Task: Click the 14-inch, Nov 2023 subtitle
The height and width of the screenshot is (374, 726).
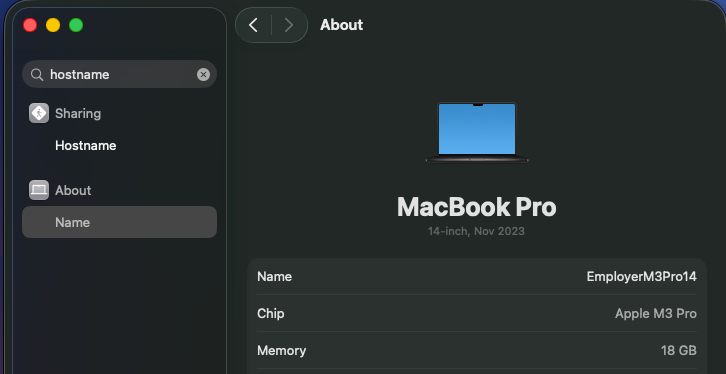Action: 476,231
